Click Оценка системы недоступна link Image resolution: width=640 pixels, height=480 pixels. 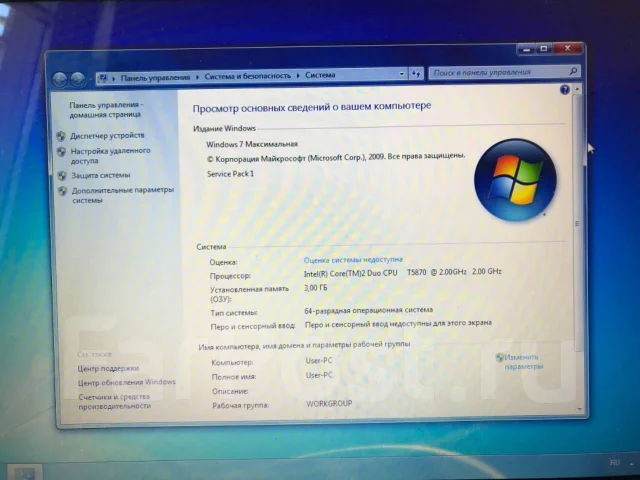tap(353, 260)
